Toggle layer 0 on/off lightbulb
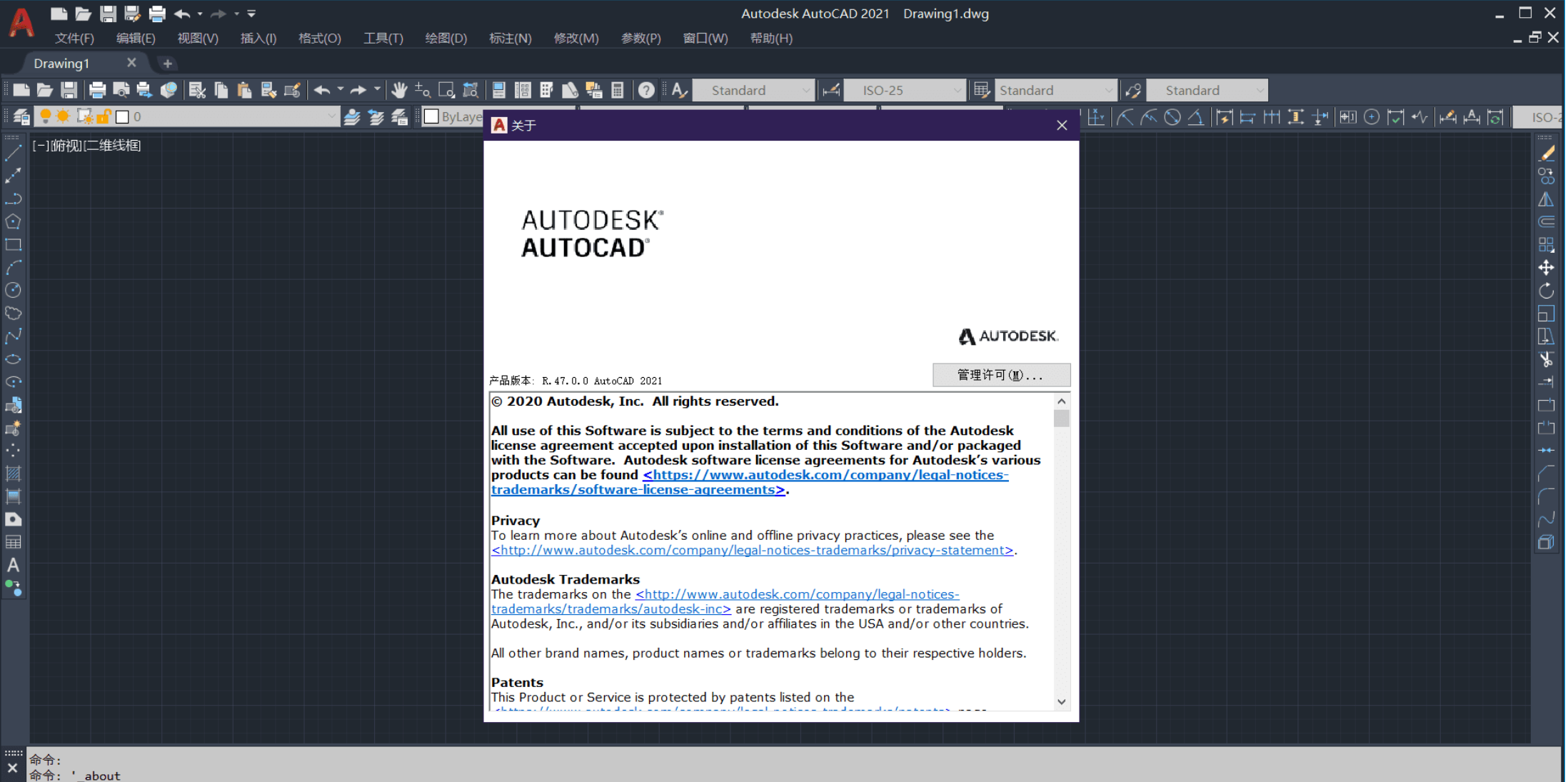Screen dimensions: 1568x782 (x=45, y=116)
